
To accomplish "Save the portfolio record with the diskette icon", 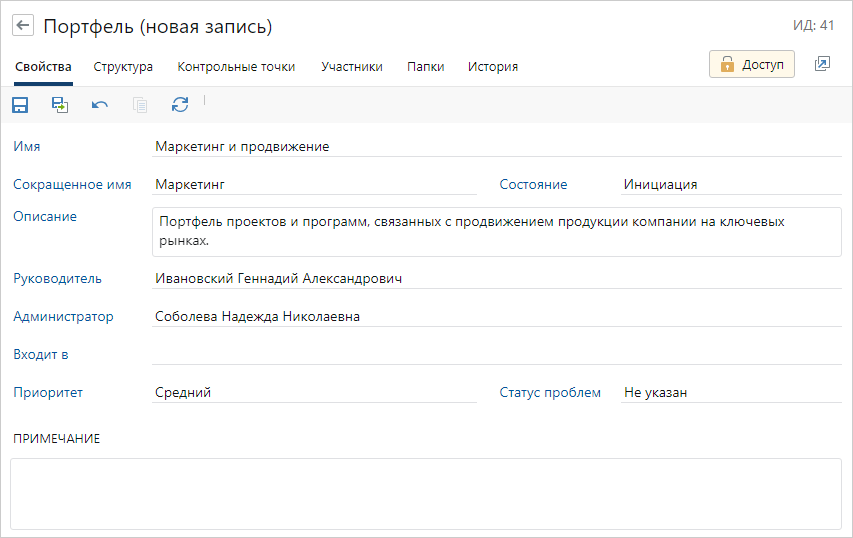I will click(x=20, y=104).
